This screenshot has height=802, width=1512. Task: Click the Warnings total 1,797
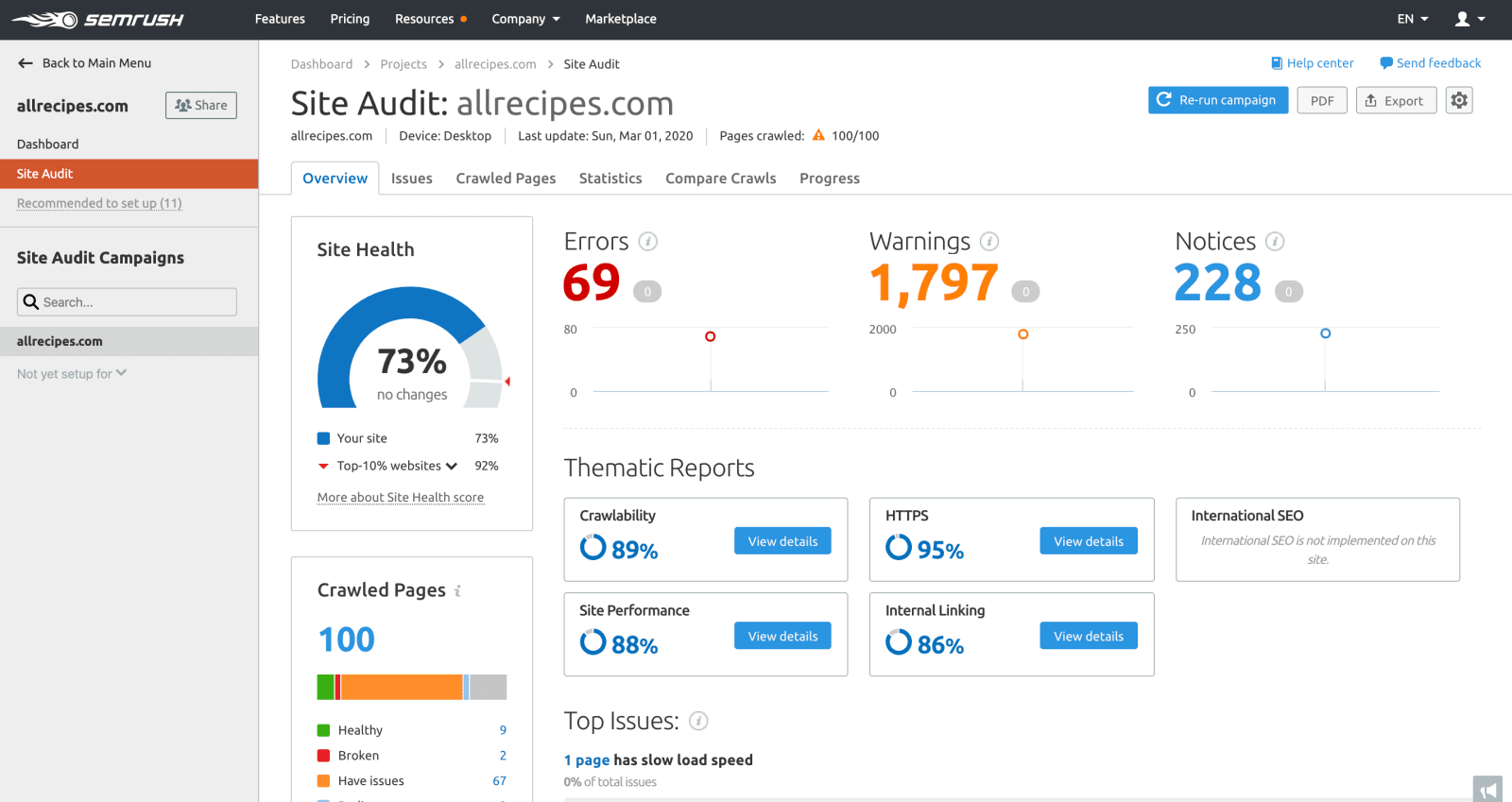tap(934, 282)
